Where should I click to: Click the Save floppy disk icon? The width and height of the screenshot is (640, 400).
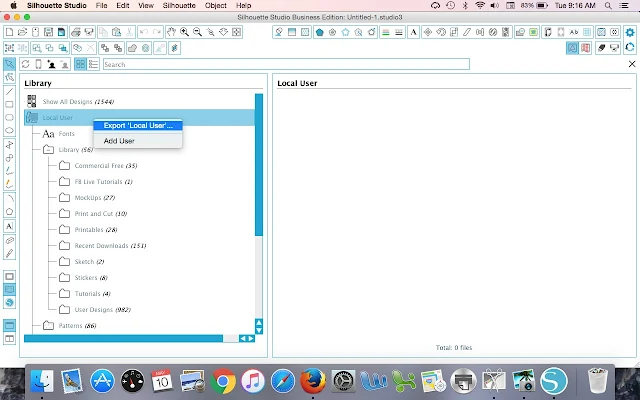[x=48, y=32]
